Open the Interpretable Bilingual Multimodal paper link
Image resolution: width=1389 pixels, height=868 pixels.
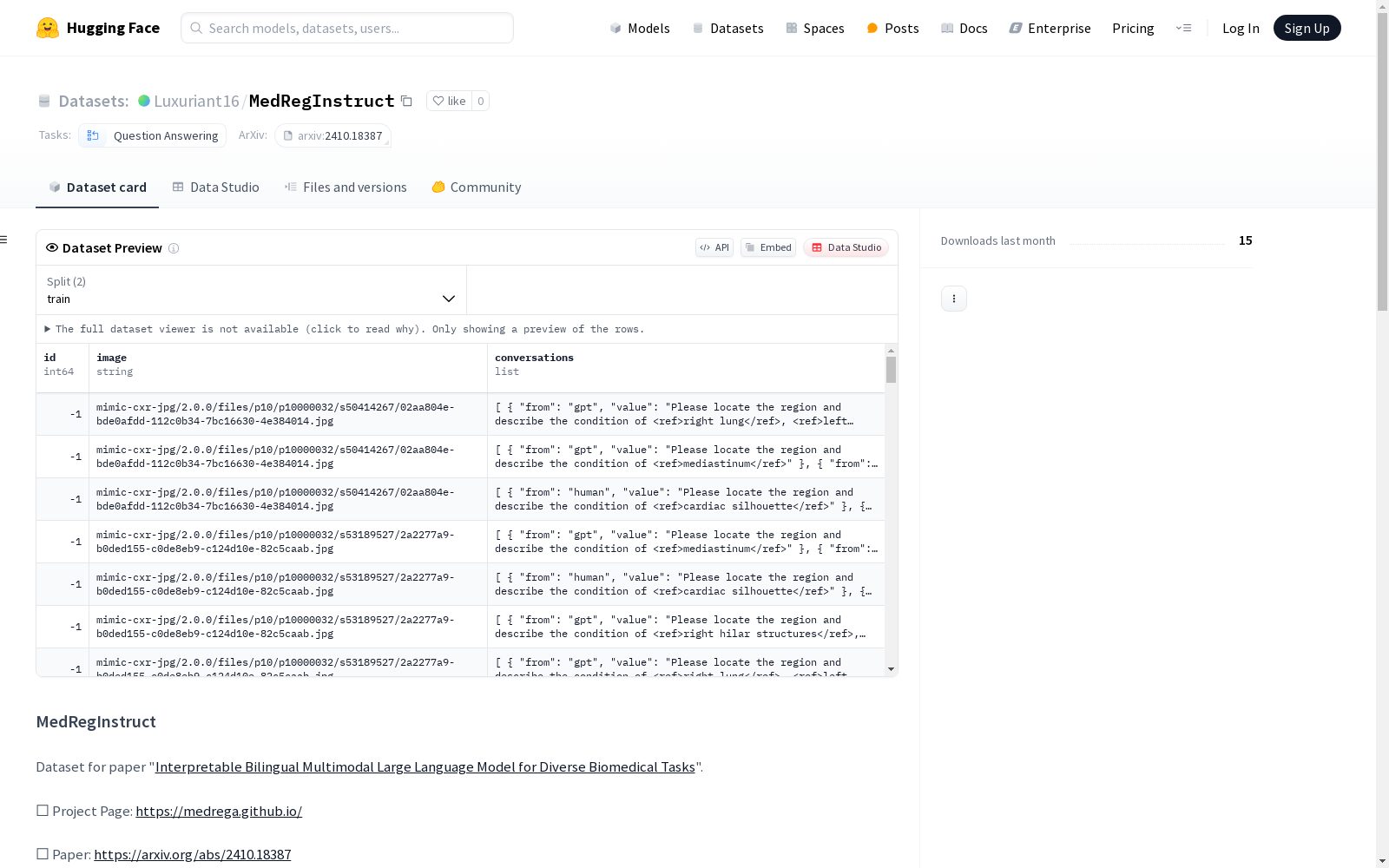click(425, 767)
